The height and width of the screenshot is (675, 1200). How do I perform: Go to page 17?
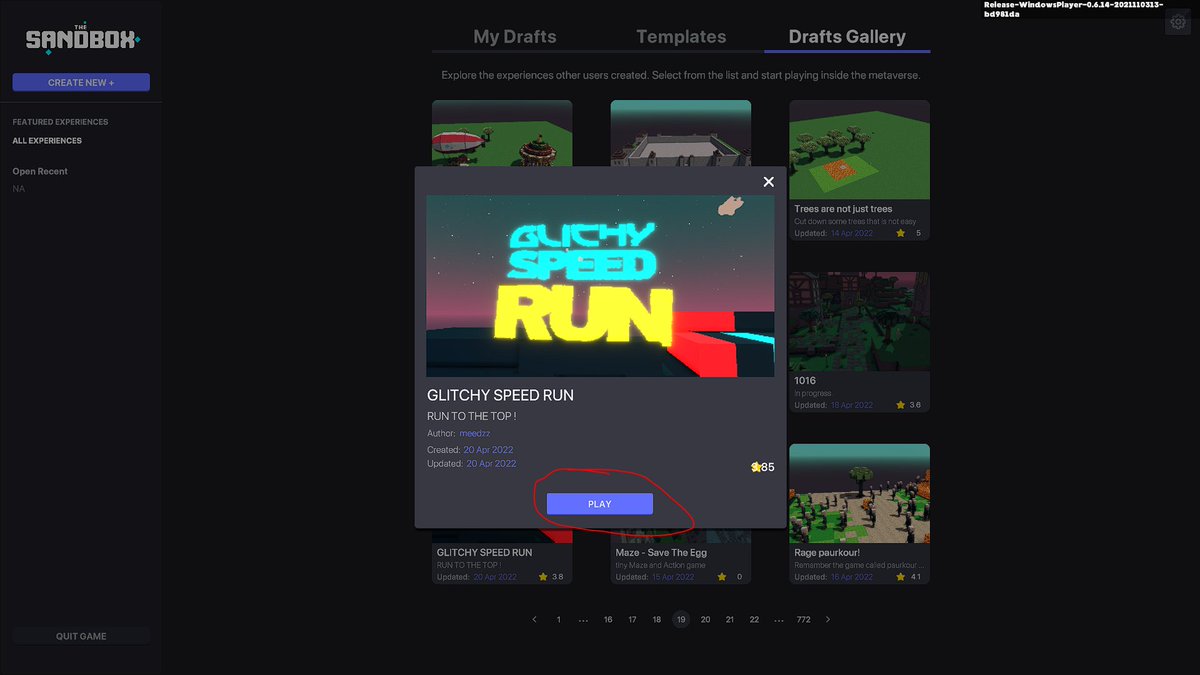[x=632, y=620]
